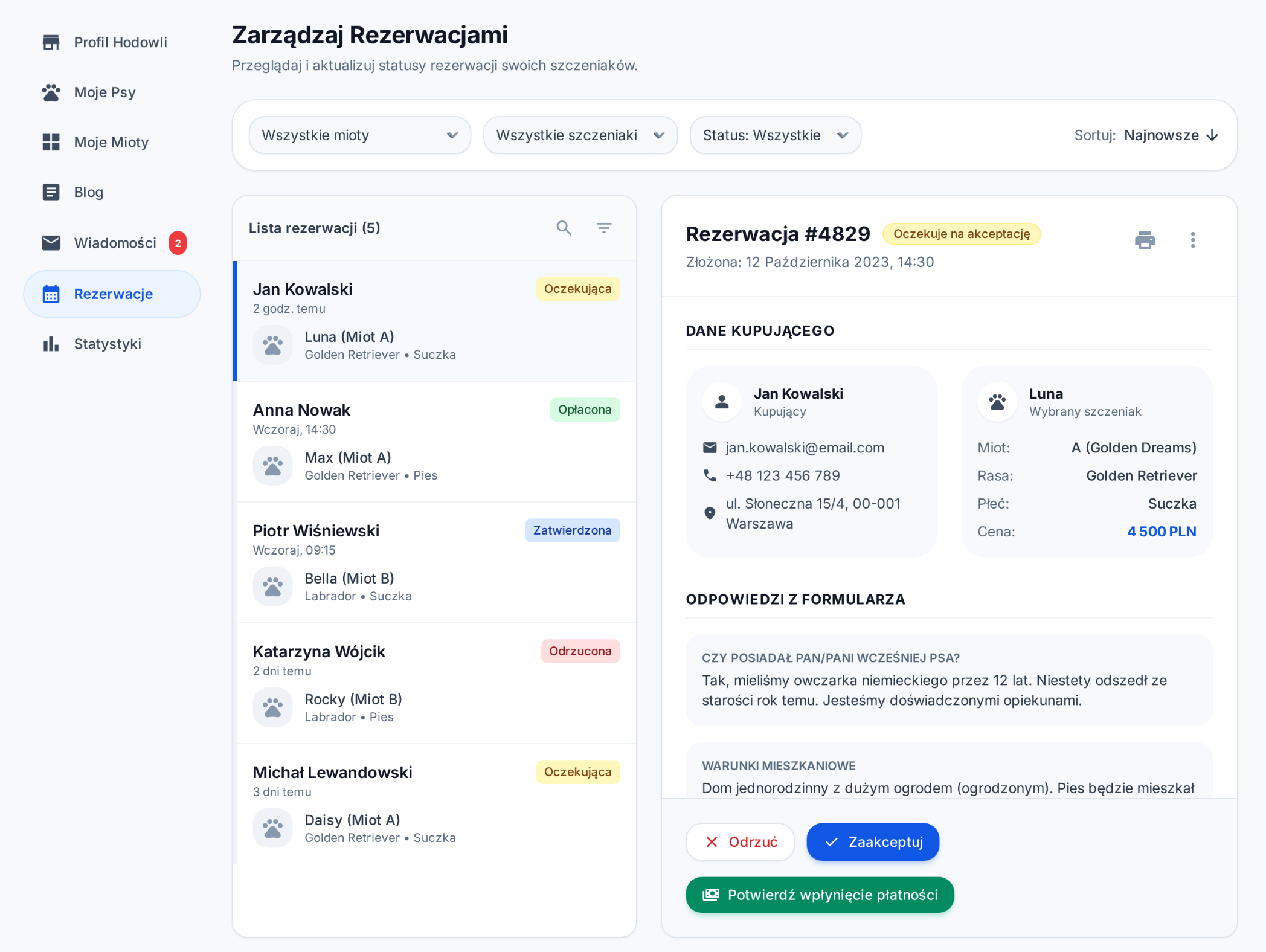Toggle the Najnowsze sort order

[1171, 135]
